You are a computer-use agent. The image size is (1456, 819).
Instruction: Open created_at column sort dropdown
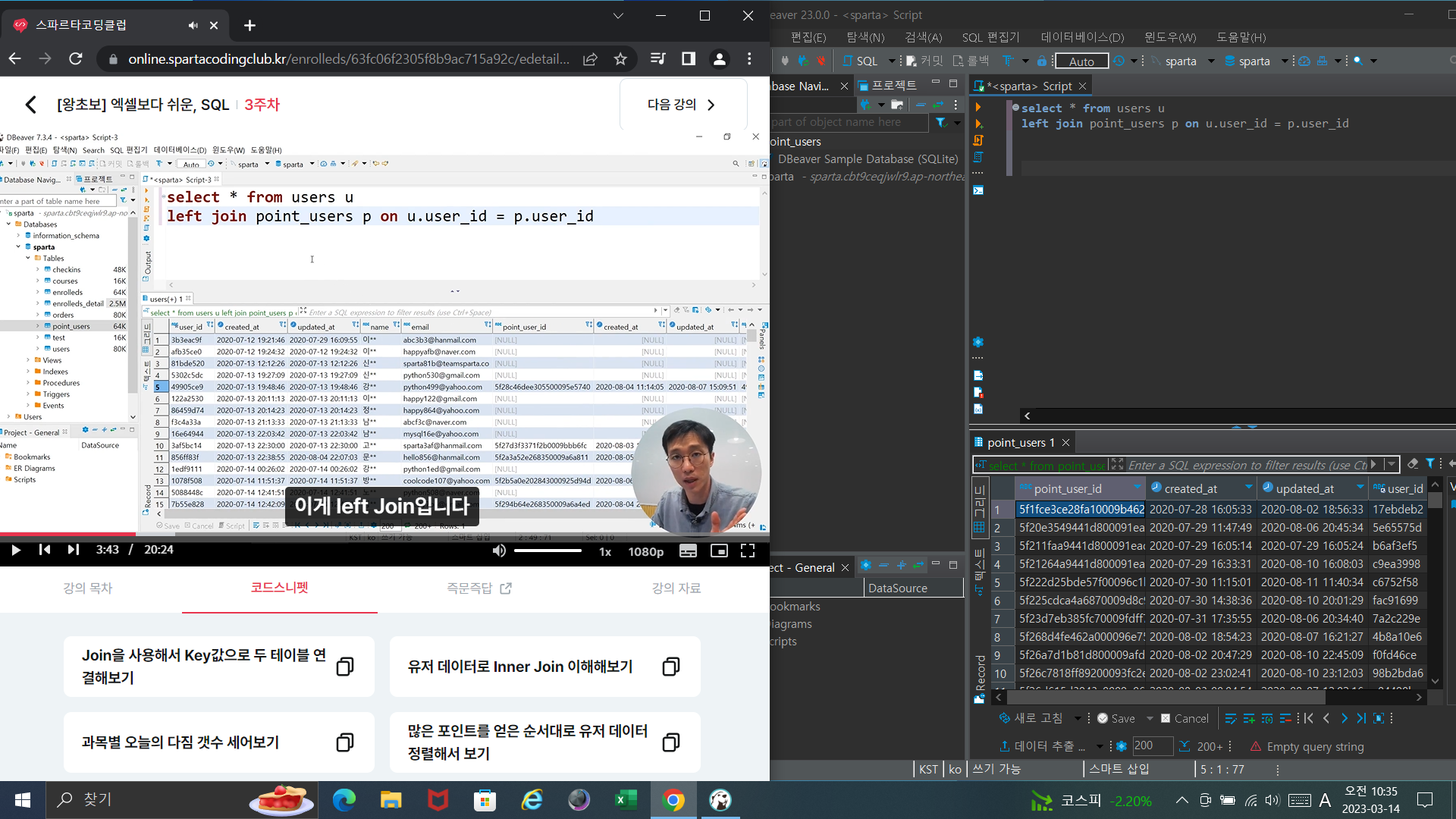click(x=1248, y=488)
